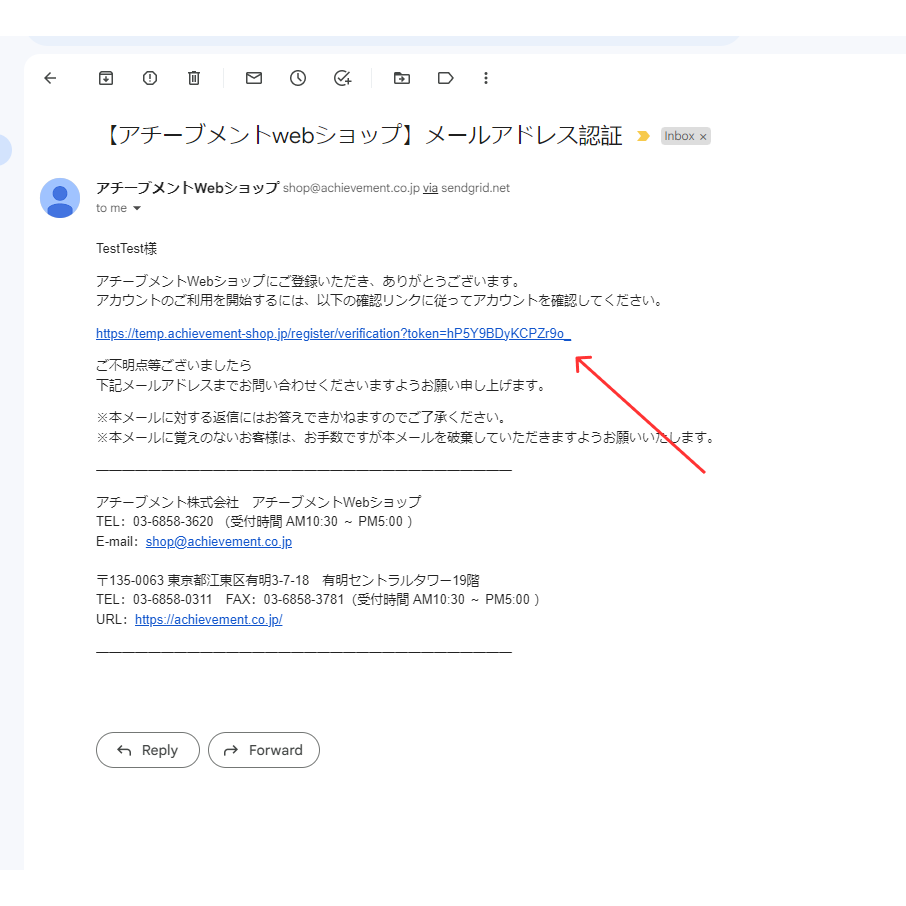This screenshot has height=906, width=906.
Task: Open the verification link with token
Action: 333,333
